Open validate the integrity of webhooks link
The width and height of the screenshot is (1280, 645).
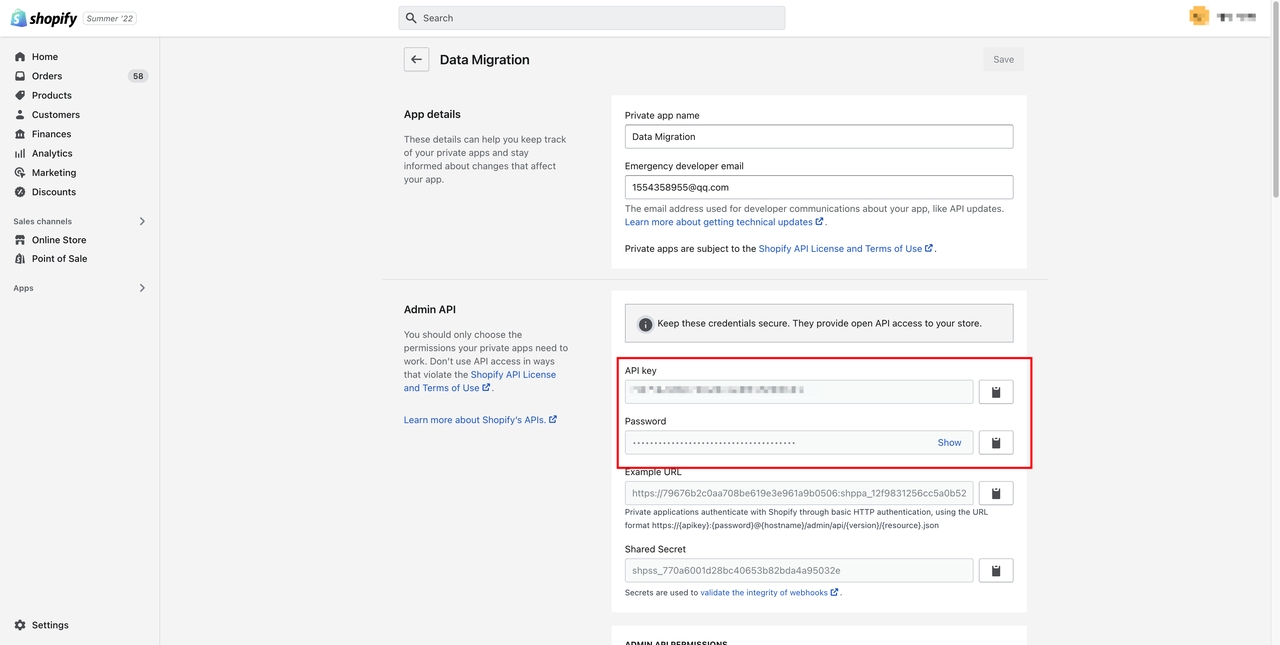pos(769,593)
